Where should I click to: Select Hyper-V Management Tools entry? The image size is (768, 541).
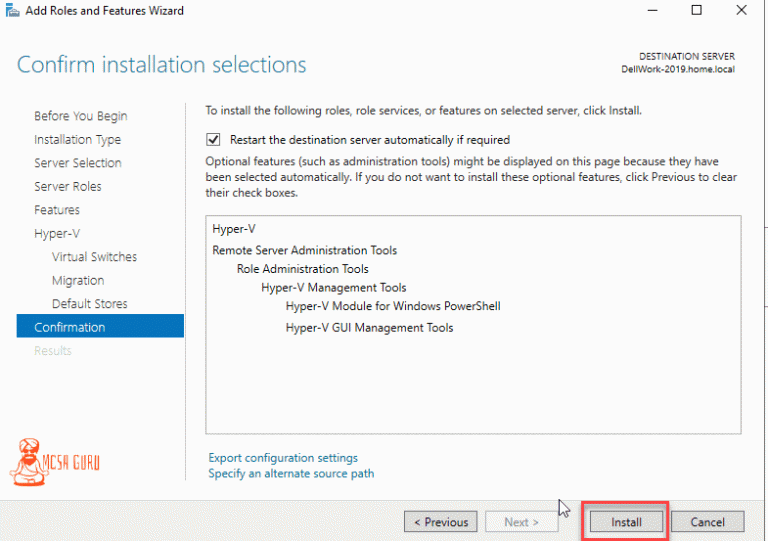tap(334, 287)
